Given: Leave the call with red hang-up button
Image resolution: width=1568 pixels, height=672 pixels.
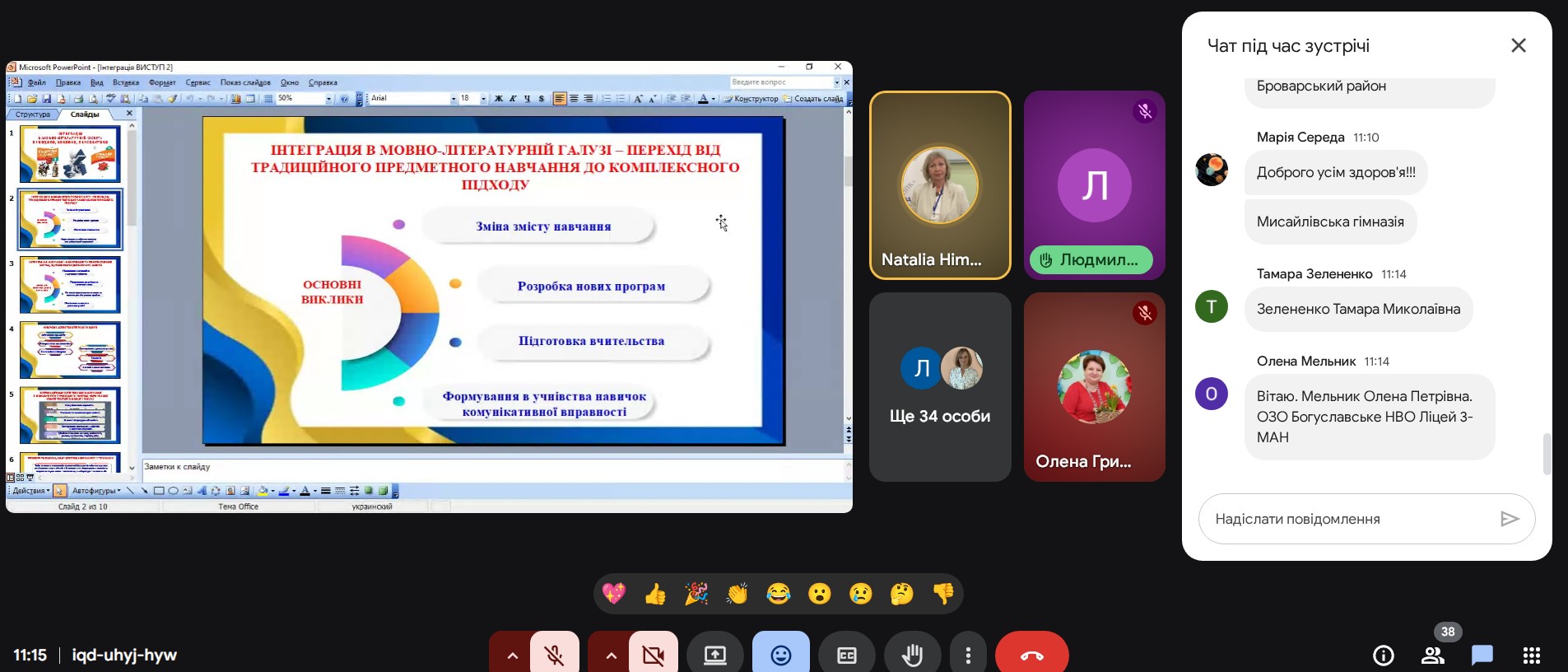Looking at the screenshot, I should [1031, 655].
